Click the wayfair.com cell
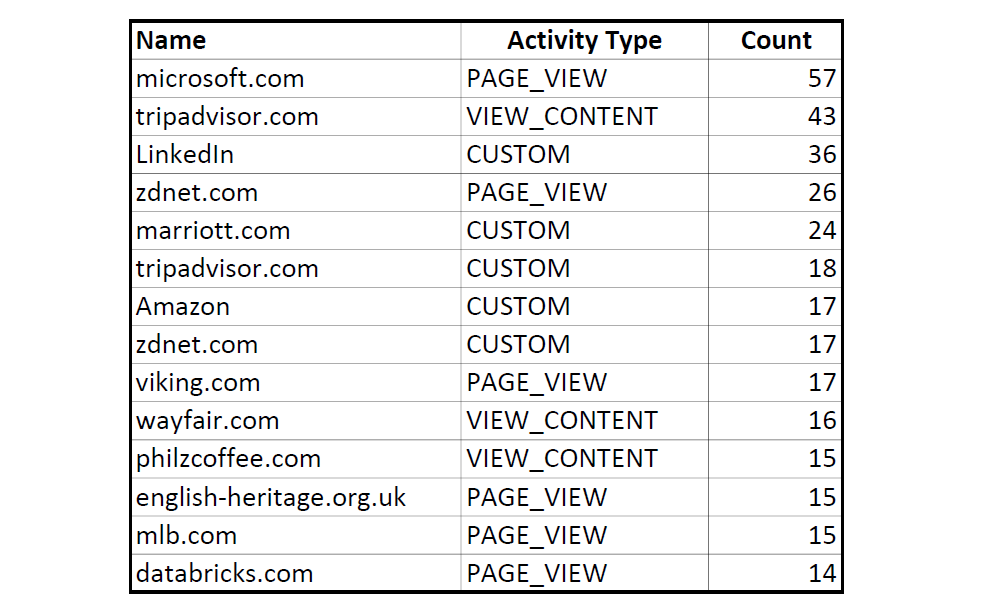 (x=296, y=421)
